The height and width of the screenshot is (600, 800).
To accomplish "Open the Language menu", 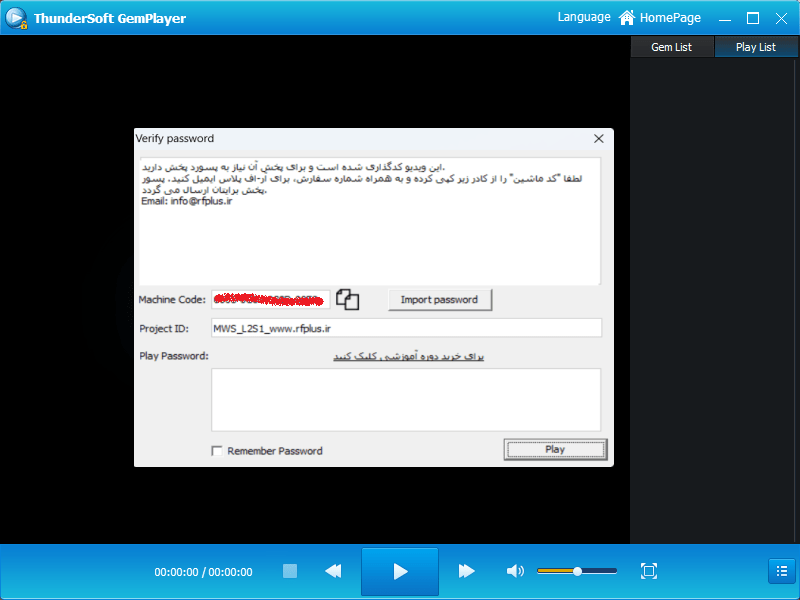I will click(x=583, y=17).
